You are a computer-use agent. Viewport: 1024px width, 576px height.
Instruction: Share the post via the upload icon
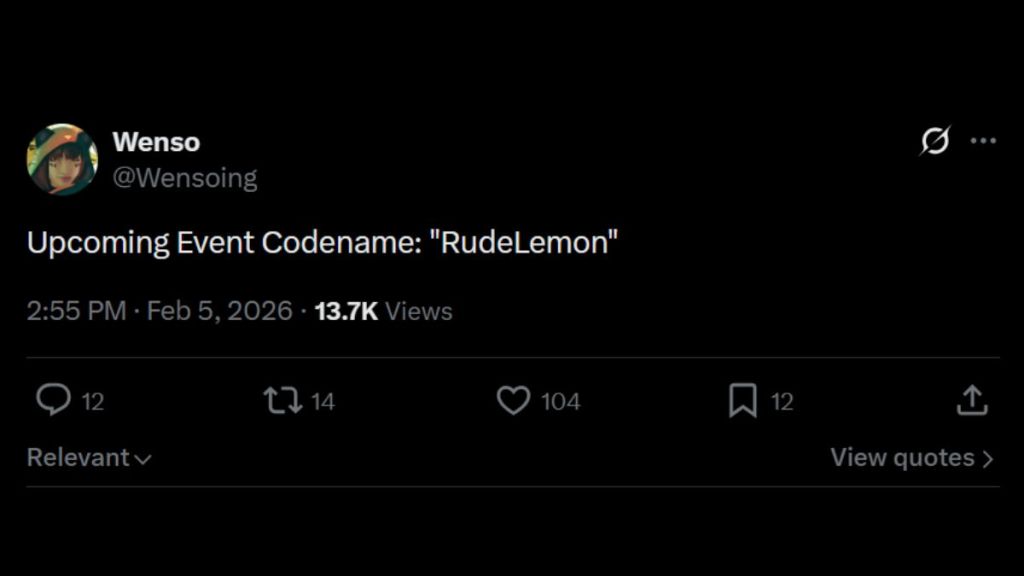click(x=973, y=400)
